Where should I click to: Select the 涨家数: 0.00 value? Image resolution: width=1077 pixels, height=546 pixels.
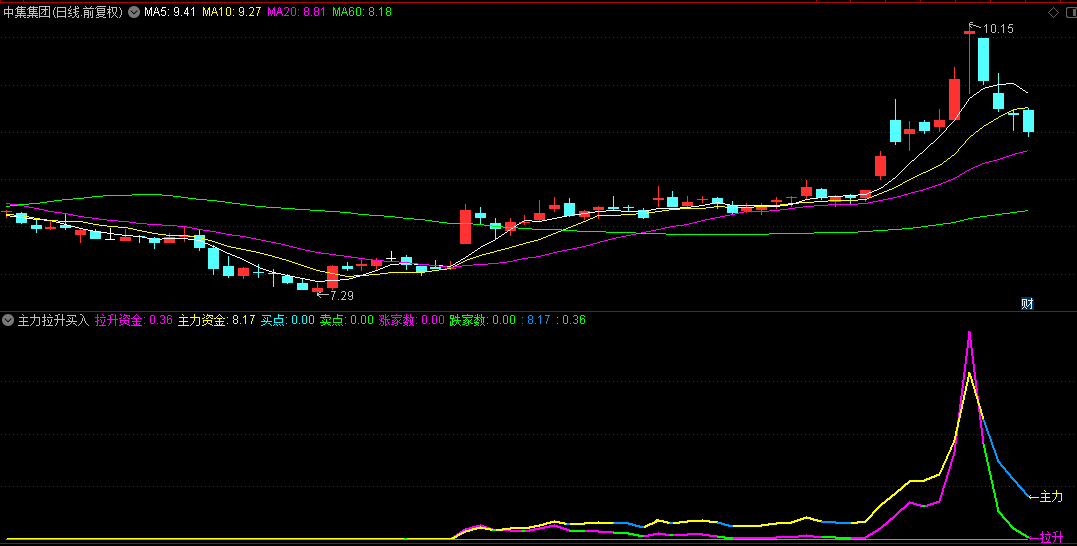(x=412, y=320)
